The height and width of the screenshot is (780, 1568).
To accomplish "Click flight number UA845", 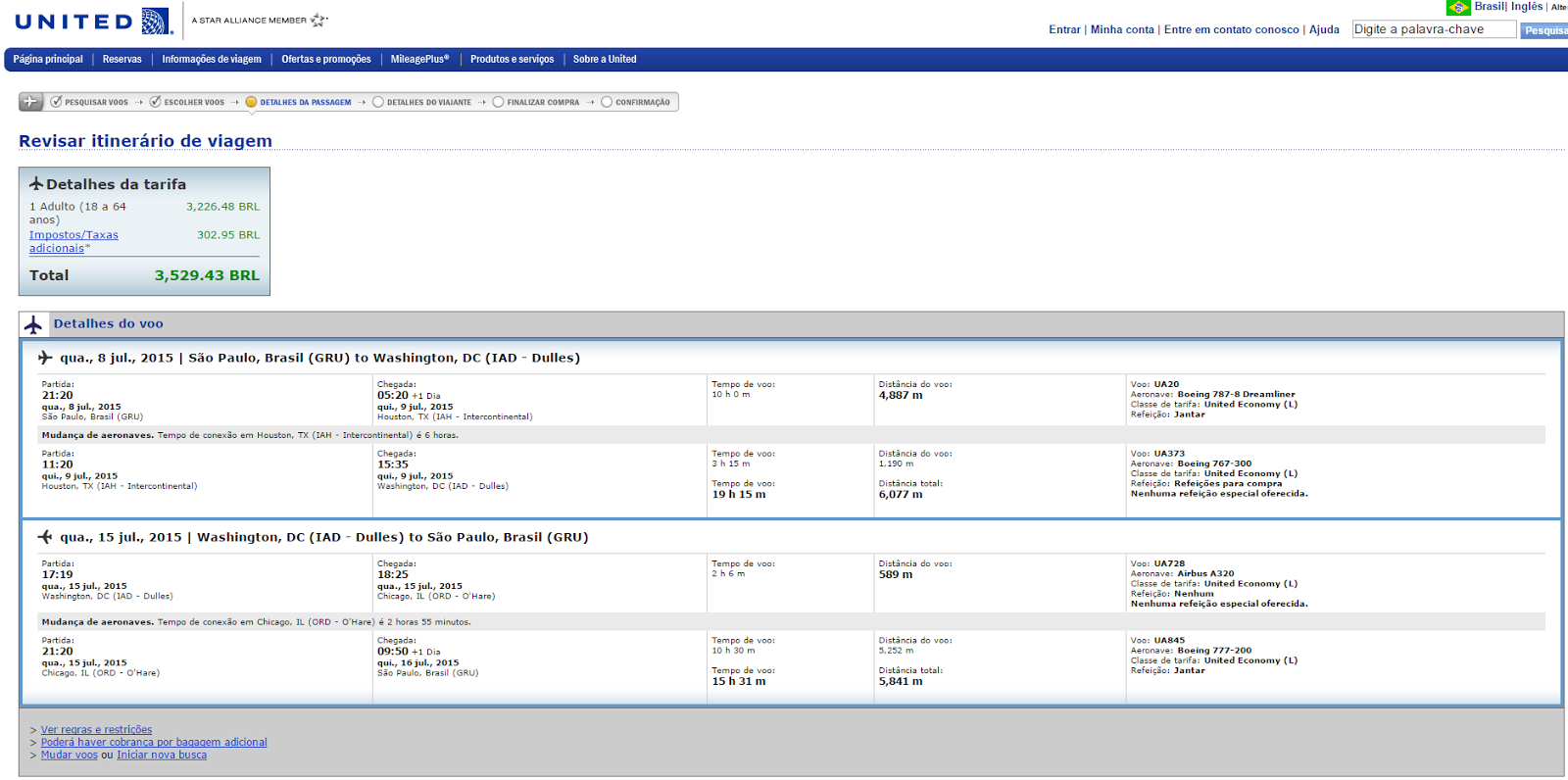I will click(1169, 641).
